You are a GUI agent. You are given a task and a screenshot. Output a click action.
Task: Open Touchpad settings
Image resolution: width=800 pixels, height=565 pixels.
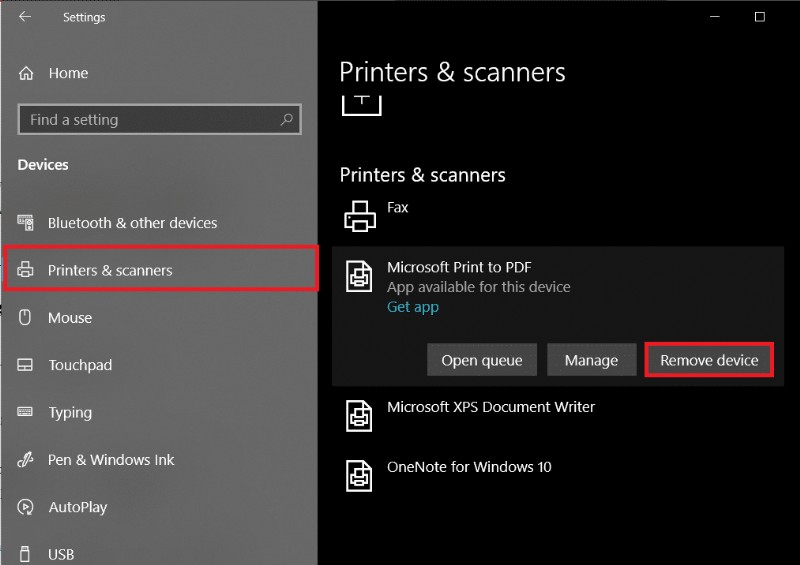80,365
